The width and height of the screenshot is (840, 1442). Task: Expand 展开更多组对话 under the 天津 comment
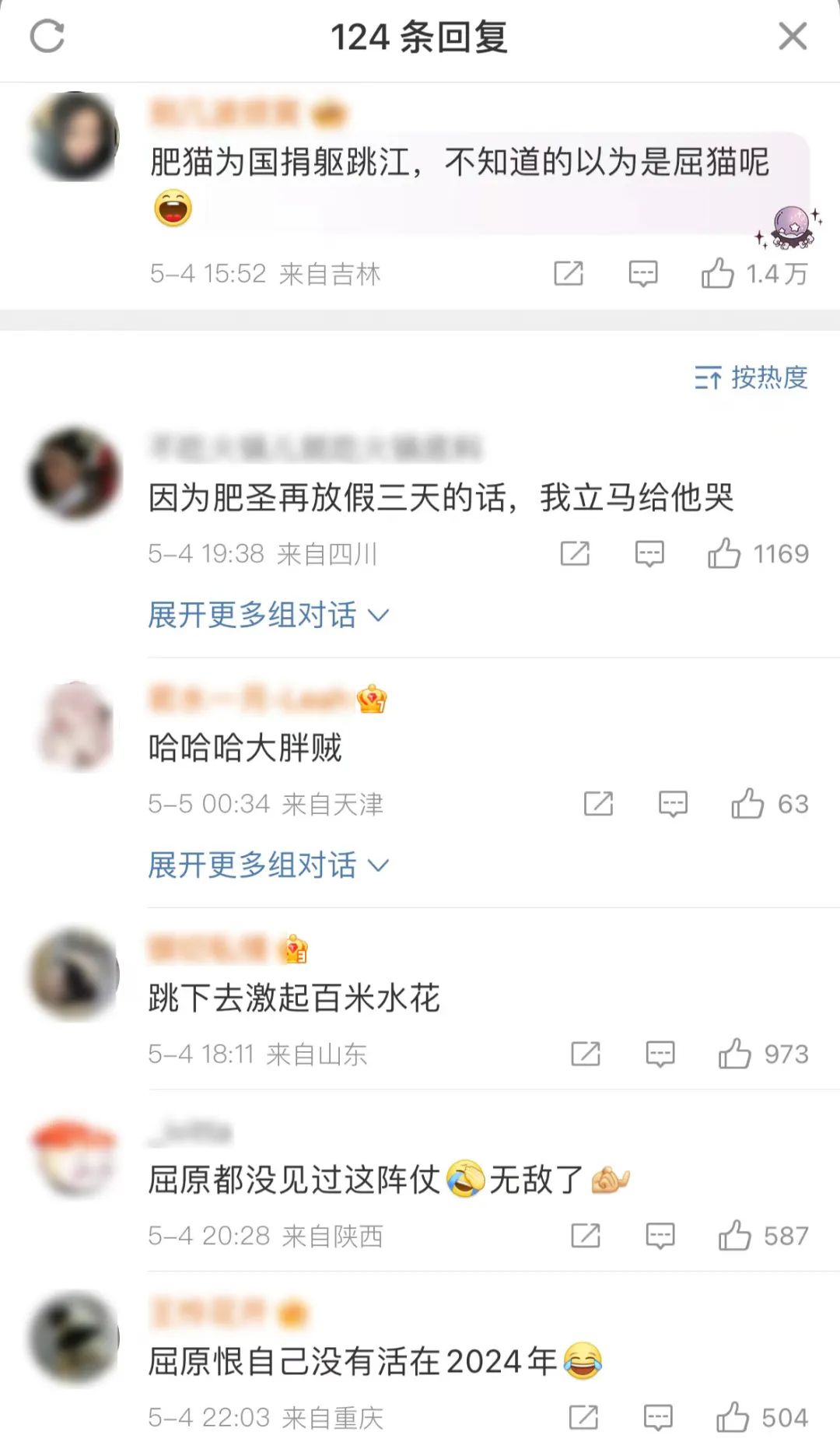coord(268,865)
